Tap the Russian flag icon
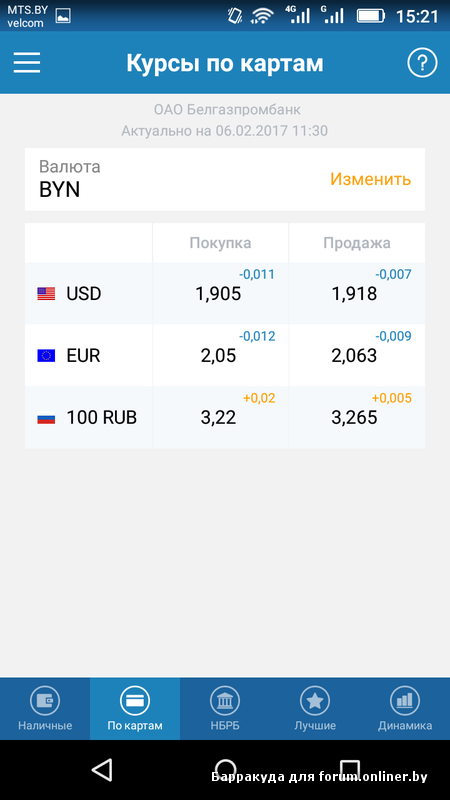 tap(46, 418)
